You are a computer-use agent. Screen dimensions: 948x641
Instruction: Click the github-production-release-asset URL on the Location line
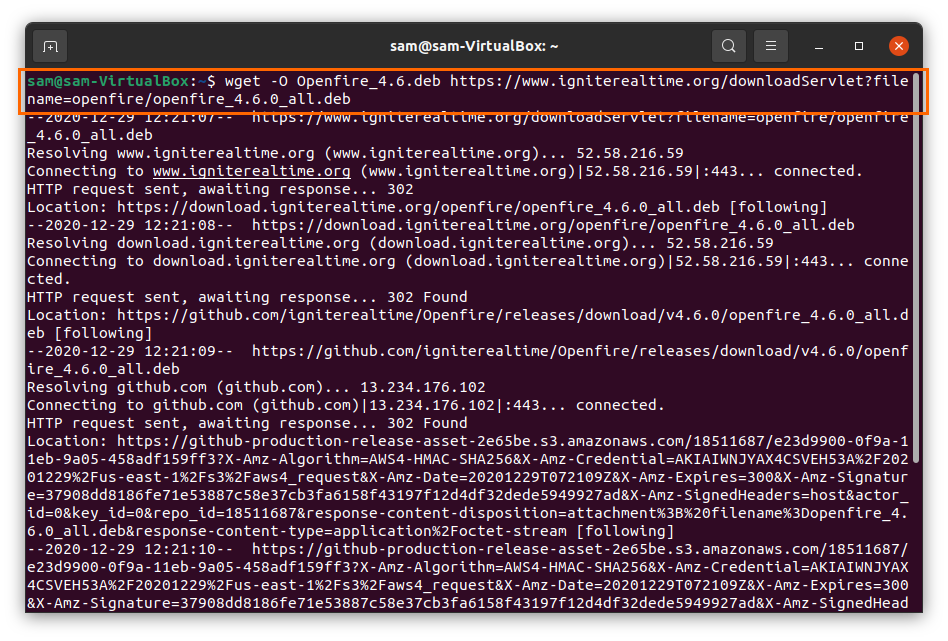(467, 486)
